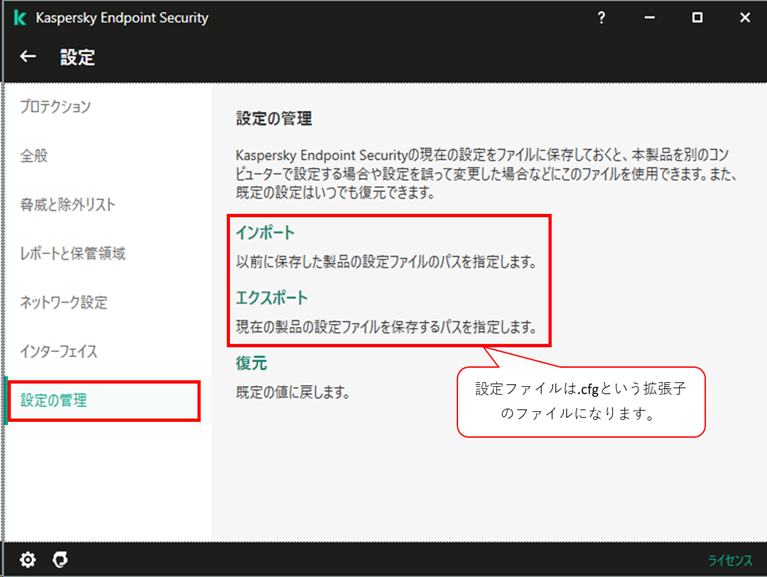Open the ライセンス link
Image resolution: width=767 pixels, height=577 pixels.
point(730,560)
